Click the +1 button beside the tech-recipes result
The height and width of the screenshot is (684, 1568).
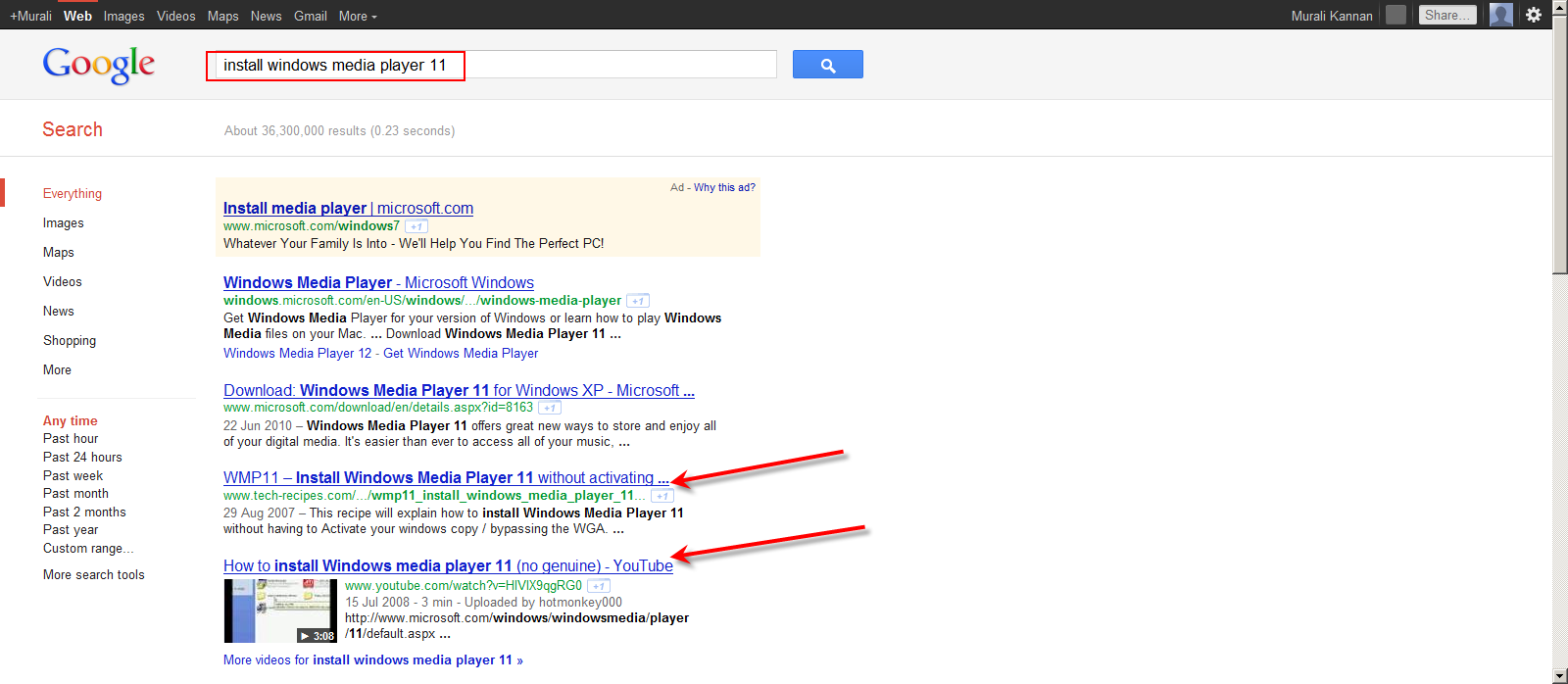662,496
